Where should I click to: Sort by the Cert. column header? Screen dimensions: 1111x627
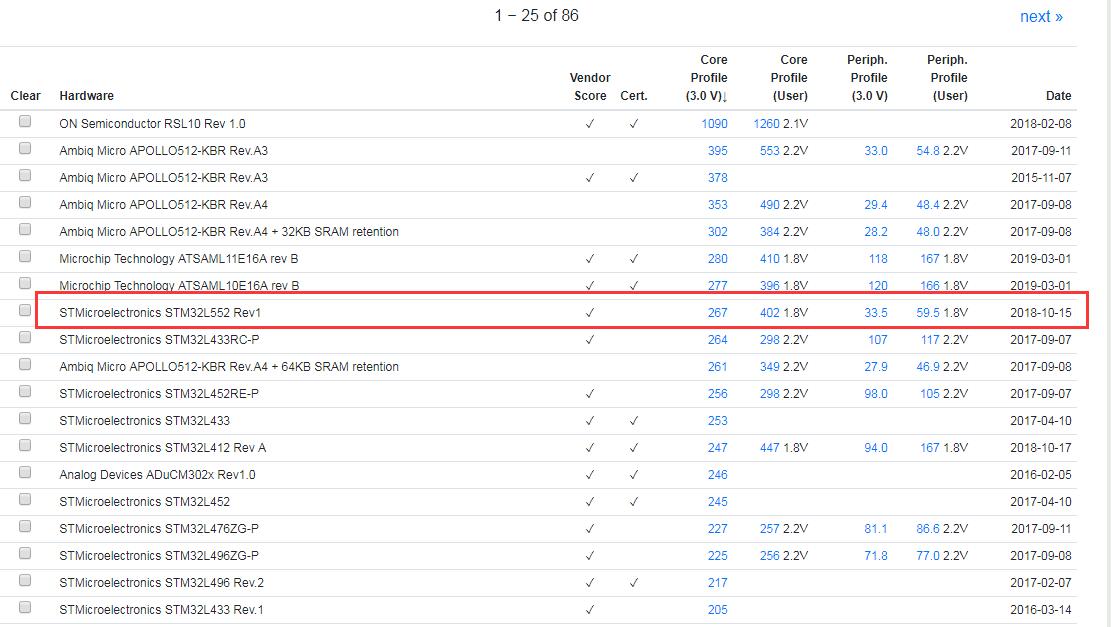633,96
